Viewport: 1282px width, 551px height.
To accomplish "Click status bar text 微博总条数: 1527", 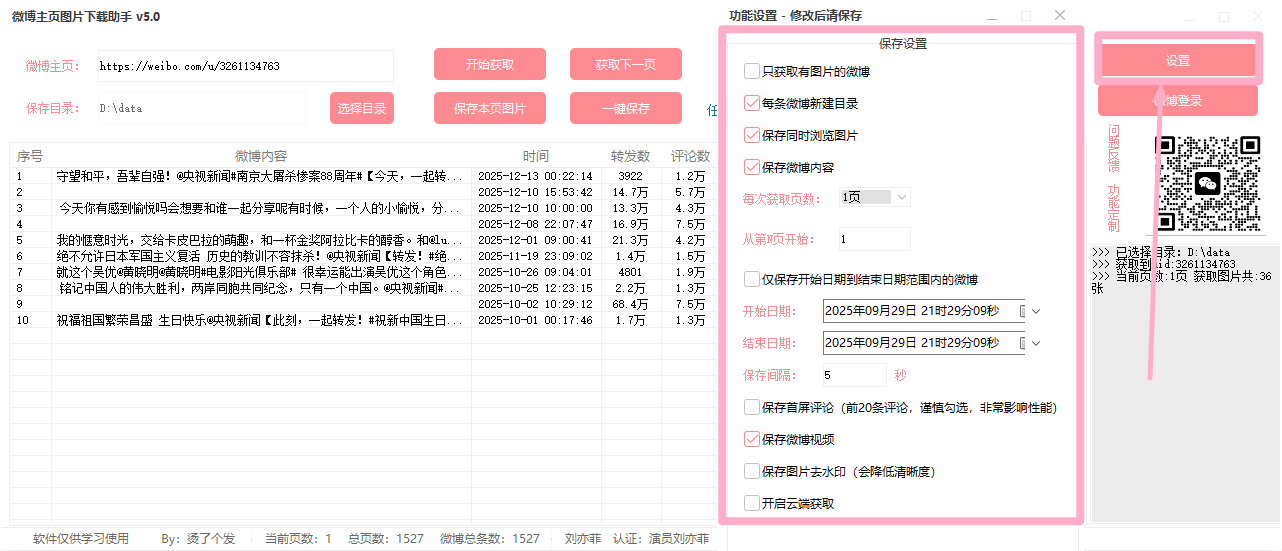I will point(490,539).
